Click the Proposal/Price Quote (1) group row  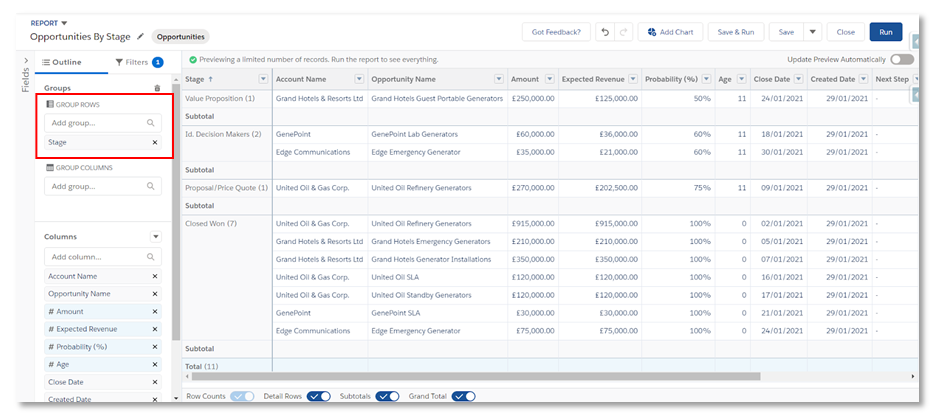[226, 188]
